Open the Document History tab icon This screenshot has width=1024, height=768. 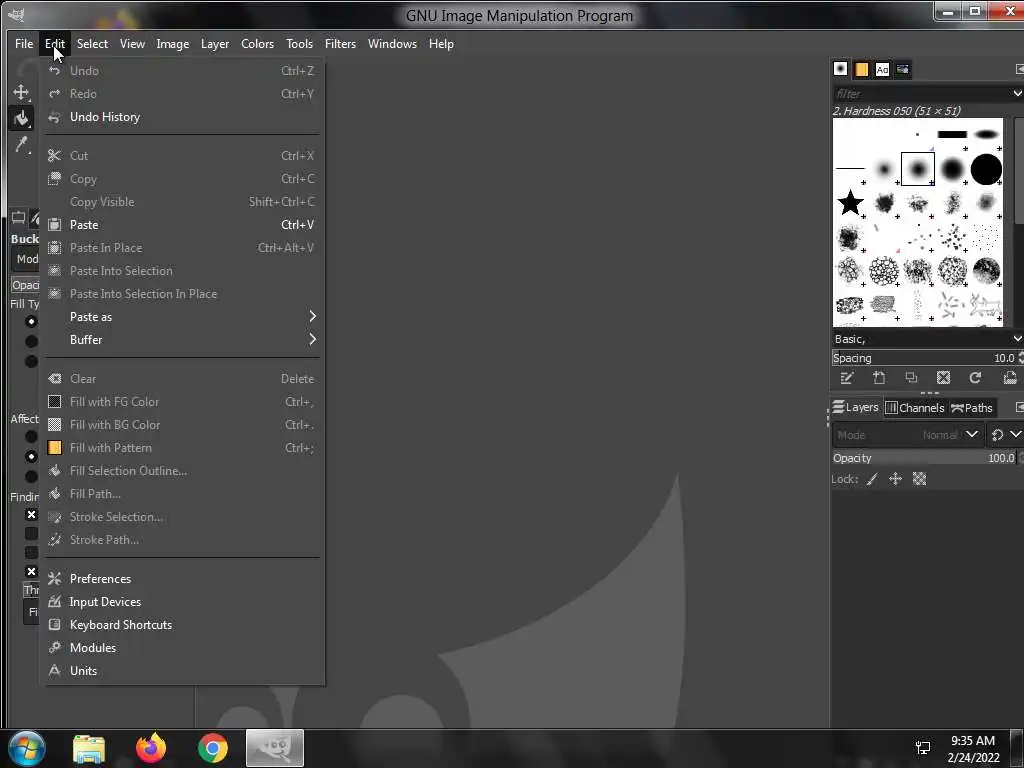pyautogui.click(x=903, y=69)
